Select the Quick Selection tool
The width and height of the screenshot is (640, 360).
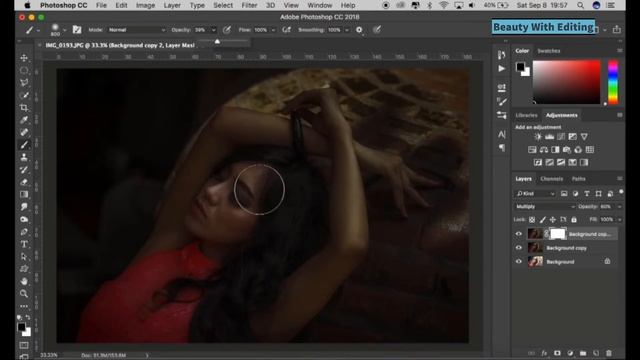coord(24,95)
